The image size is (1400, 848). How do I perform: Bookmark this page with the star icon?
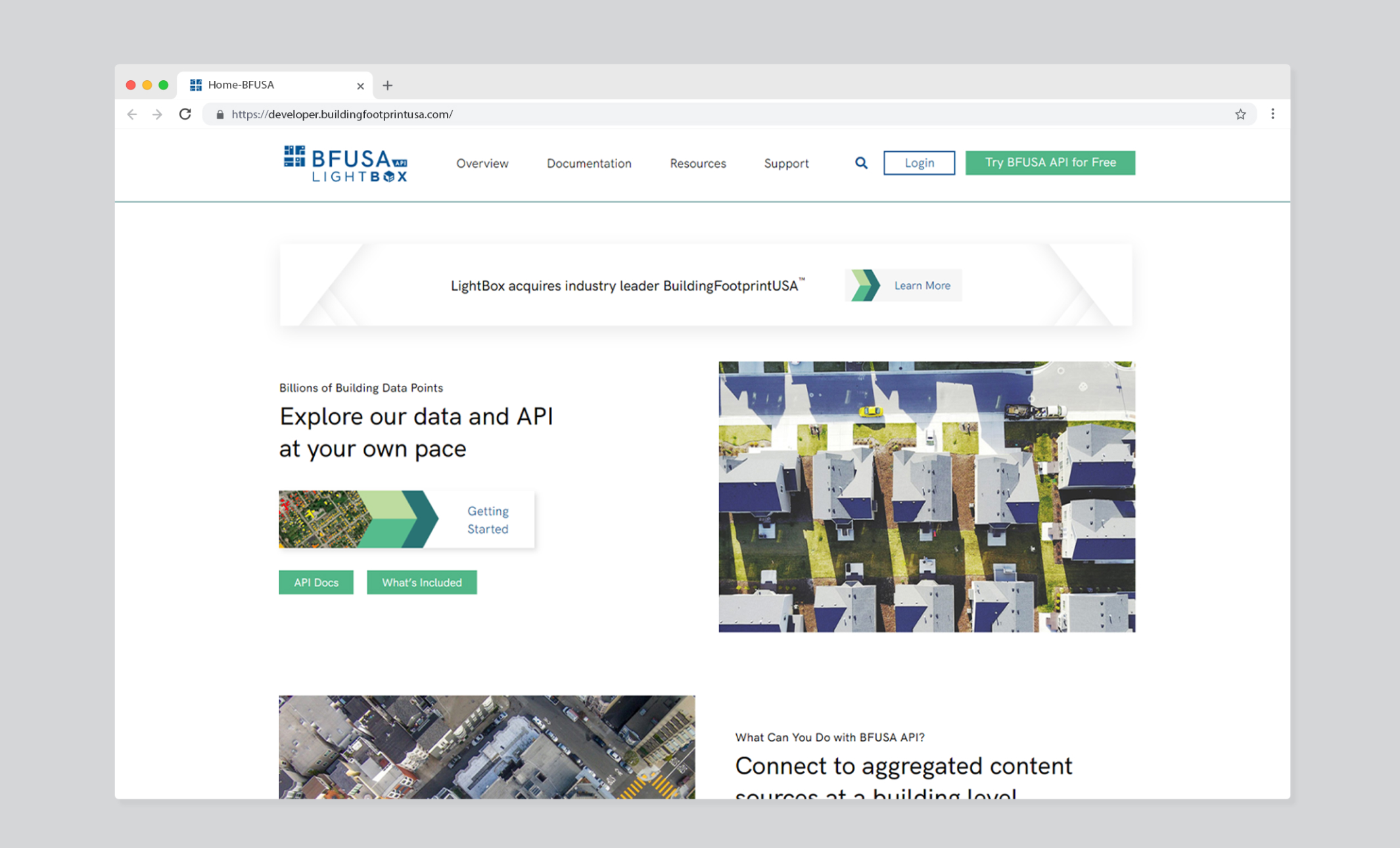pyautogui.click(x=1240, y=114)
